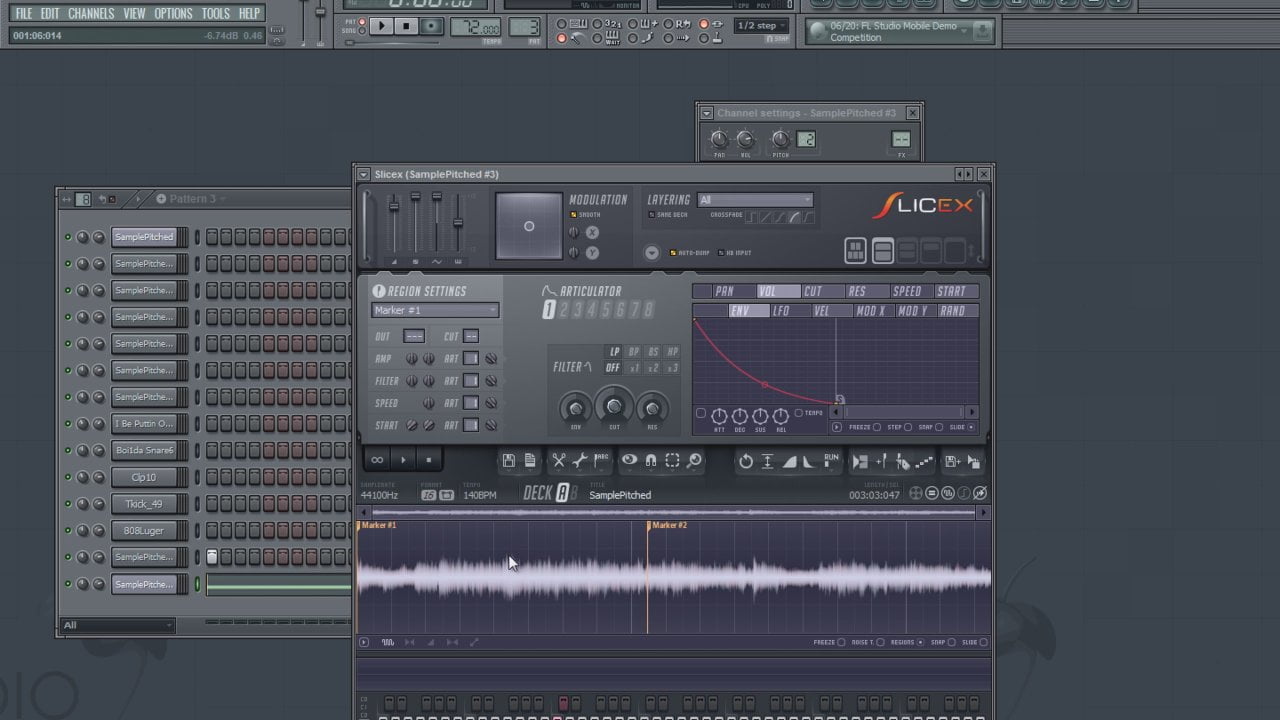Click the Region Settings info icon
This screenshot has height=720, width=1280.
click(378, 291)
